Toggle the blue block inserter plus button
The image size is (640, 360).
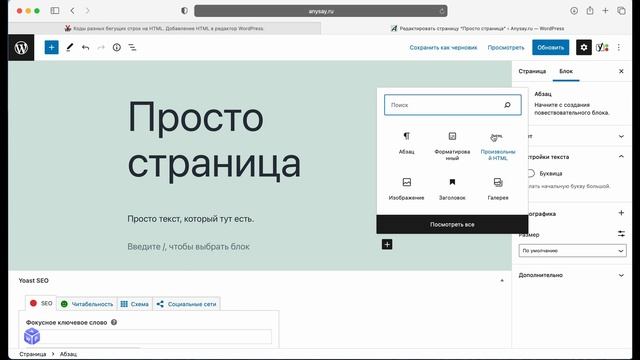coord(51,48)
